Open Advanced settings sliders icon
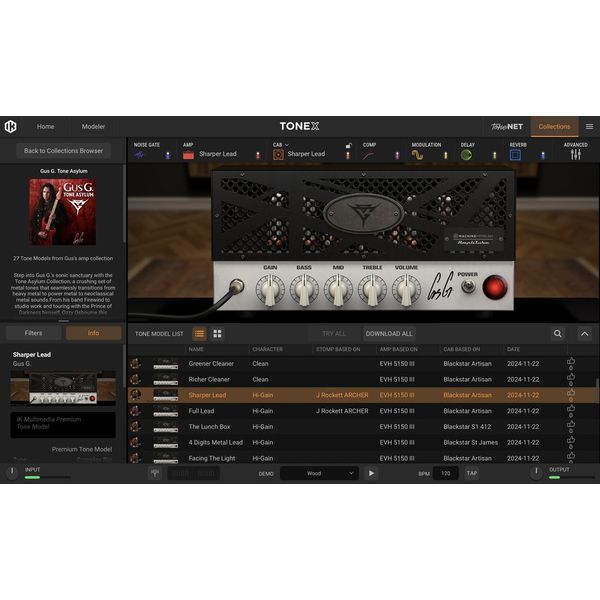Image resolution: width=600 pixels, height=600 pixels. [x=576, y=155]
